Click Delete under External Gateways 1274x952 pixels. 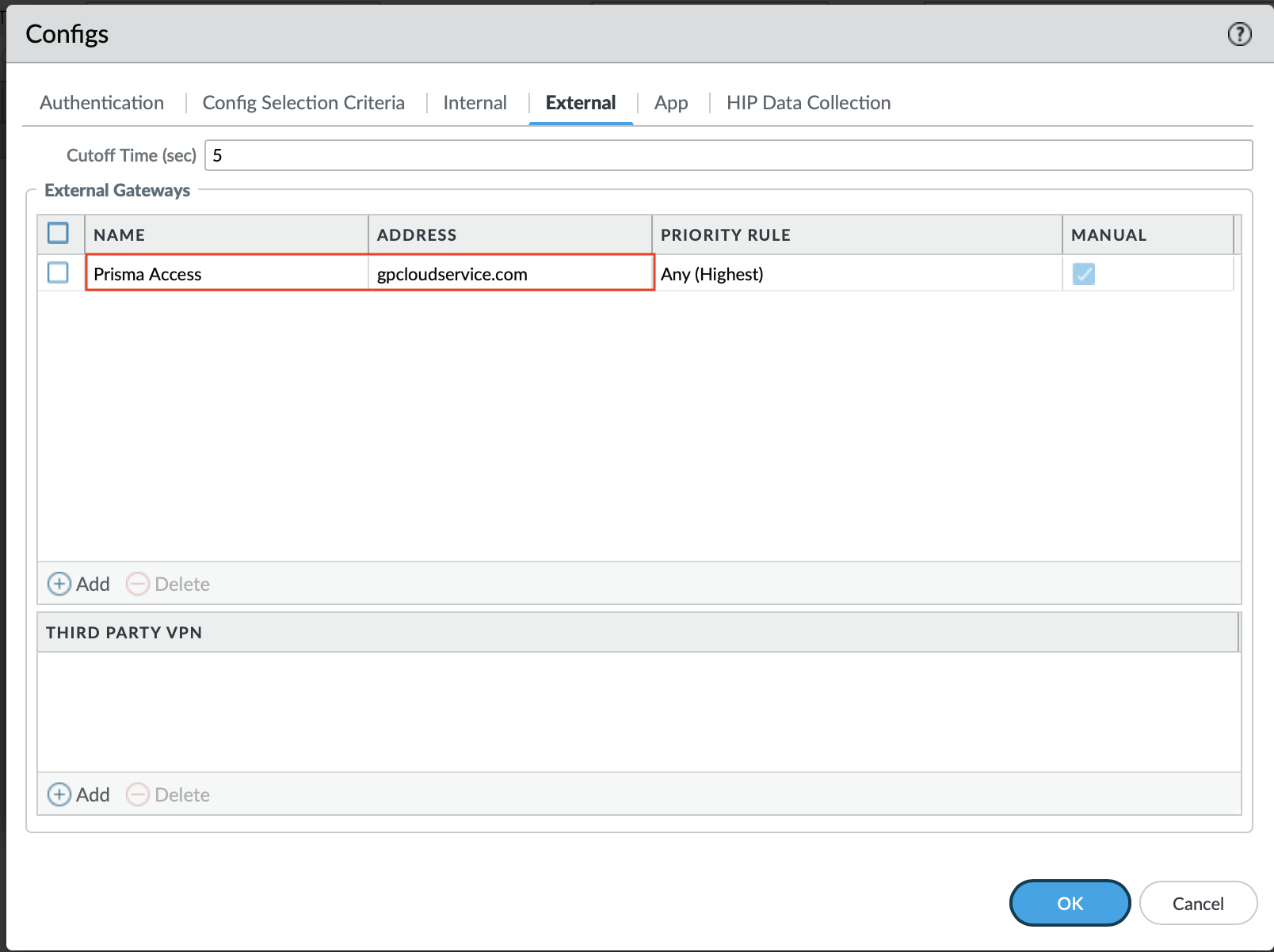(x=169, y=584)
